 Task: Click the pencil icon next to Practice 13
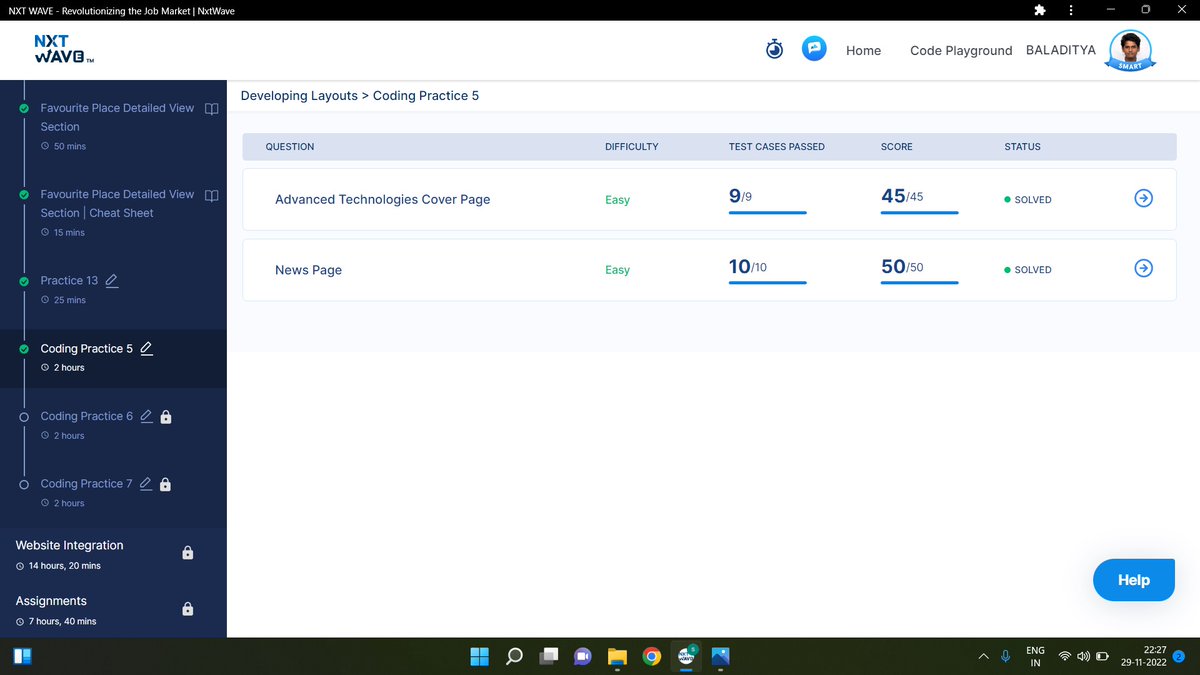point(112,281)
